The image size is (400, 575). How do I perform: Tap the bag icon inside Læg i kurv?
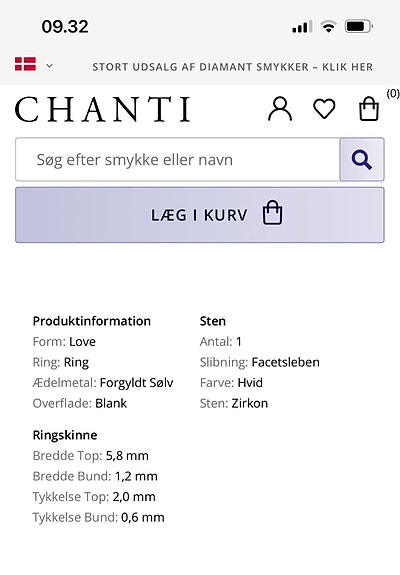pyautogui.click(x=272, y=212)
